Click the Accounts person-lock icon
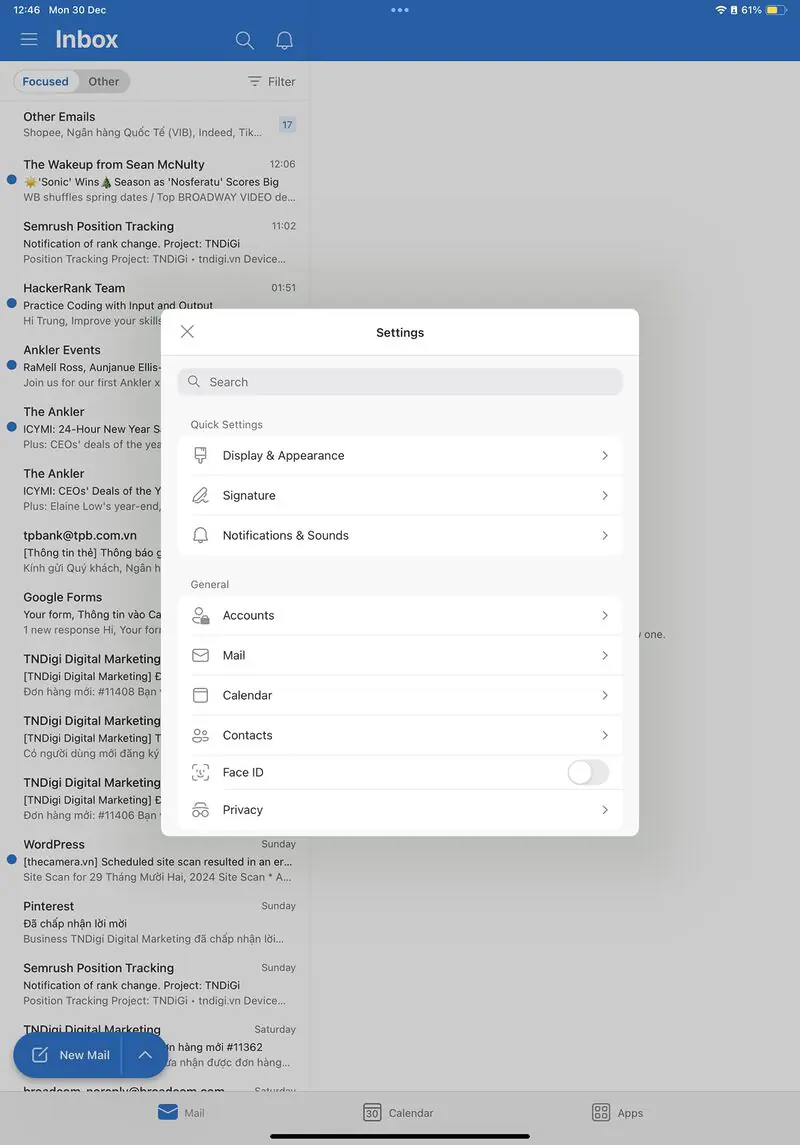 point(200,616)
